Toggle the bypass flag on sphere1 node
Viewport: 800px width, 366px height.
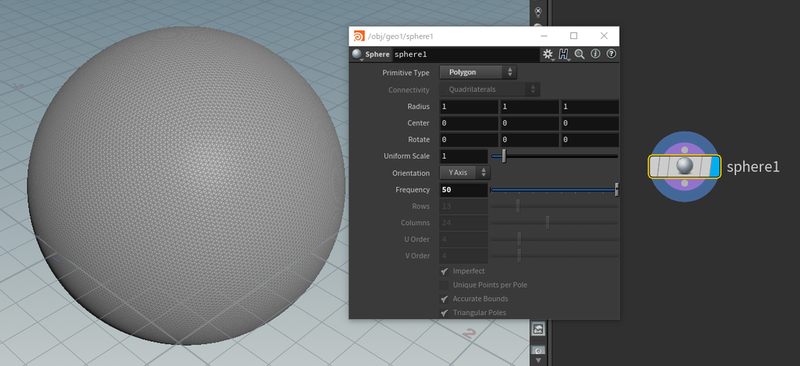[655, 166]
